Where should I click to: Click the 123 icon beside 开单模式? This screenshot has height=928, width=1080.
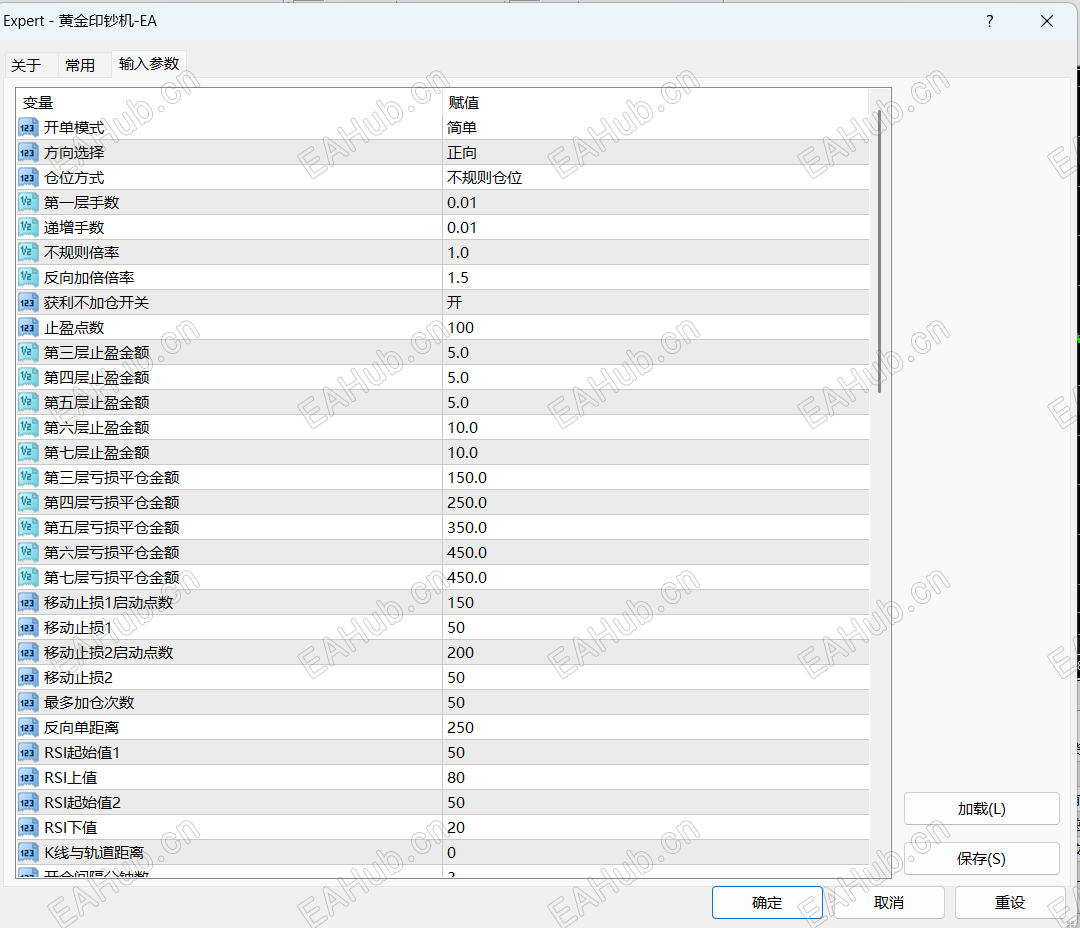[27, 127]
